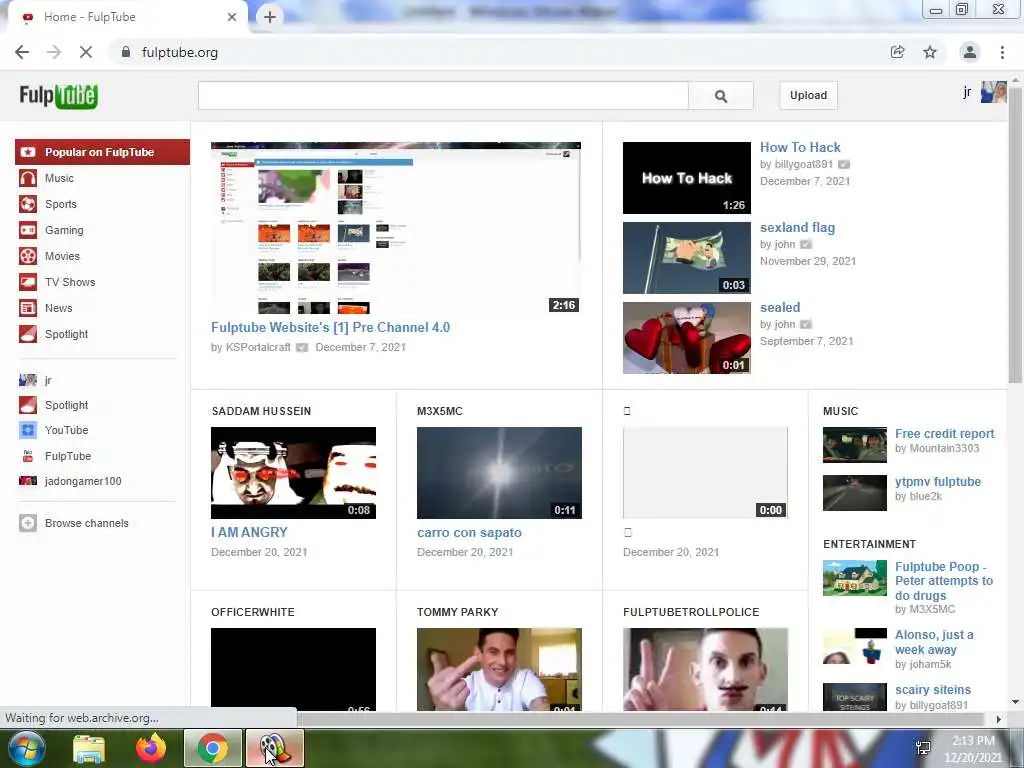Image resolution: width=1024 pixels, height=768 pixels.
Task: Open the sexland flag video link
Action: point(797,228)
